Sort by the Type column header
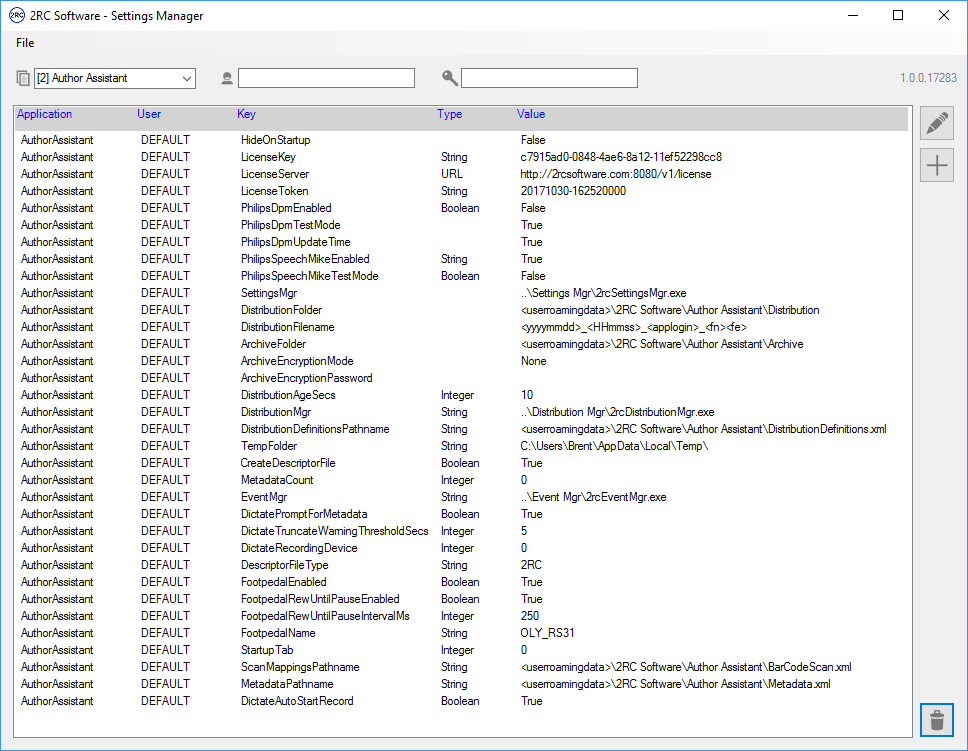Viewport: 968px width, 751px height. point(449,114)
